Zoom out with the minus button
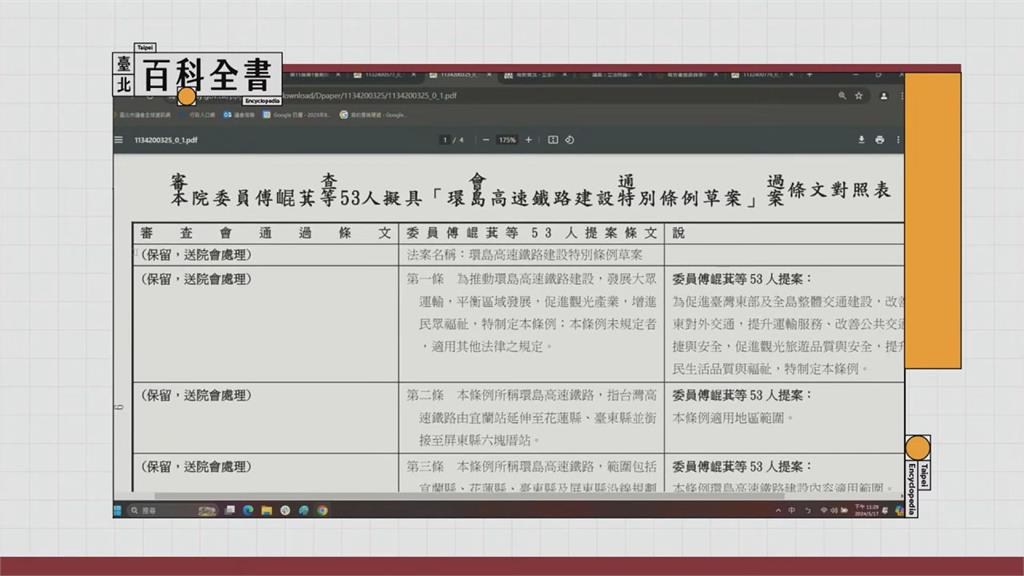The image size is (1024, 576). (x=486, y=140)
